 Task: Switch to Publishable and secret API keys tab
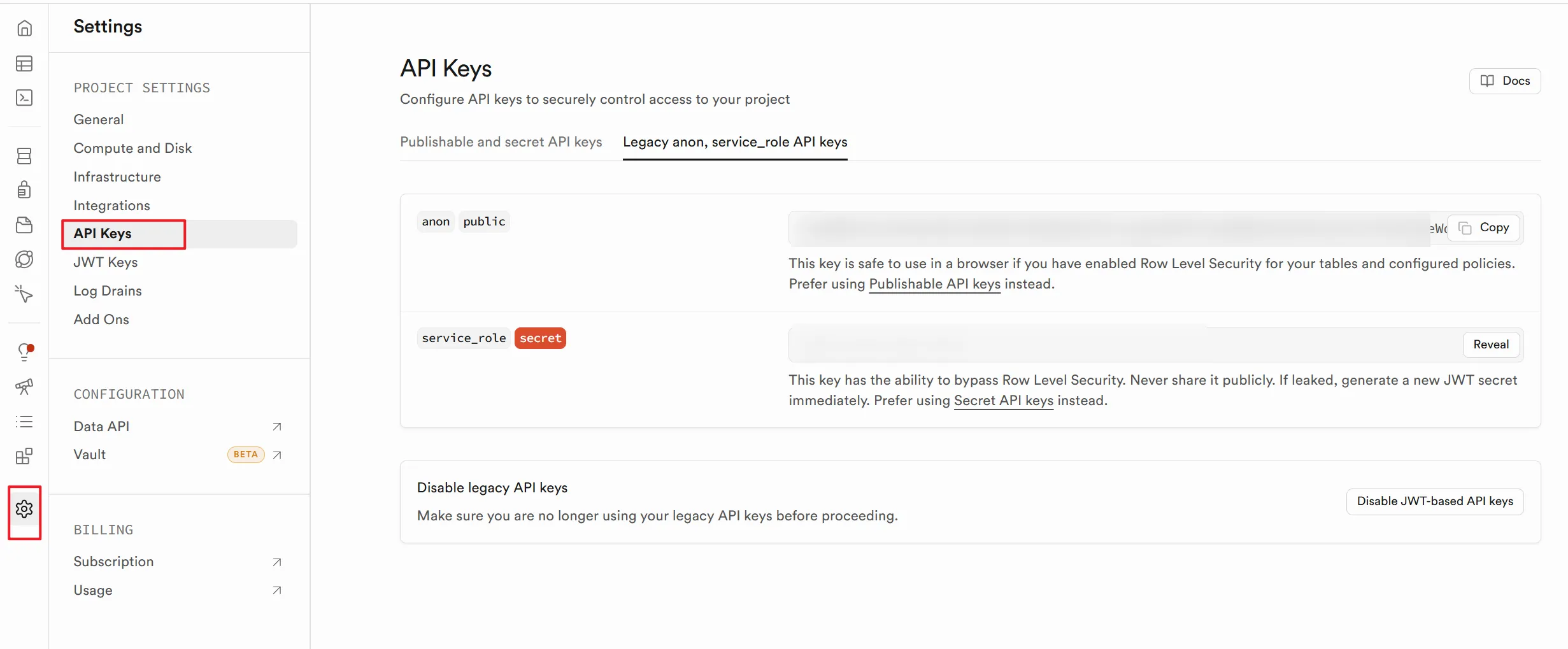[501, 142]
